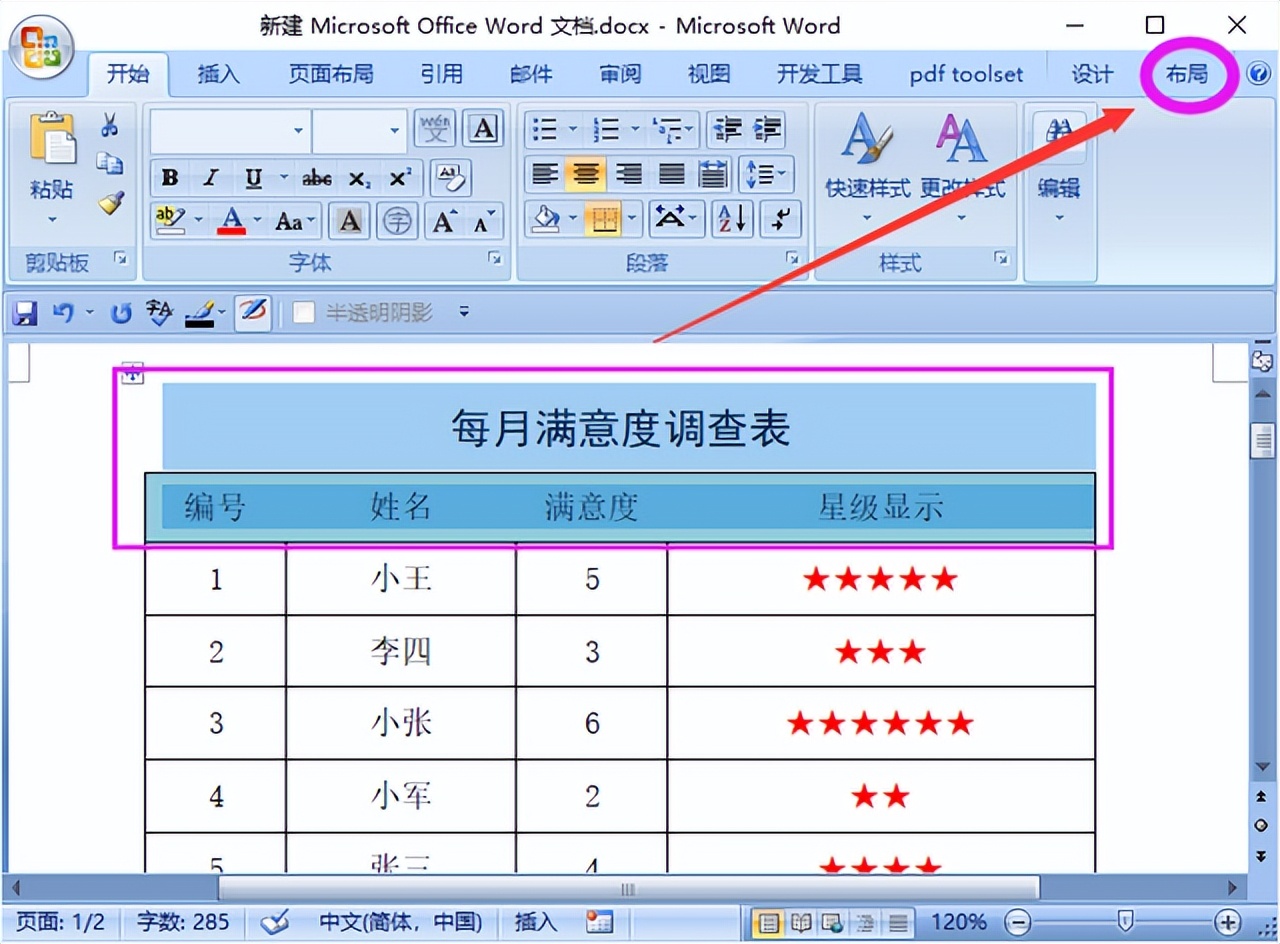Click the 快速样式 button
The image size is (1280, 944).
click(x=867, y=165)
